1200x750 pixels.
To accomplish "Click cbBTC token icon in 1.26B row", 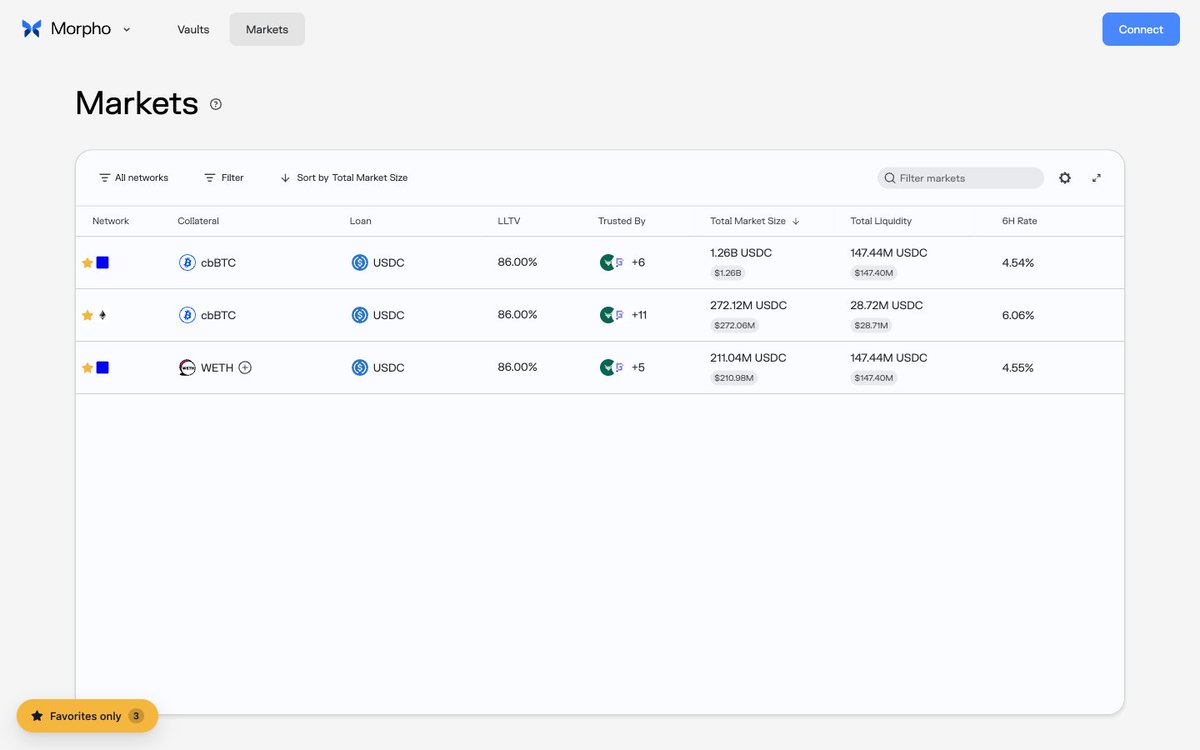I will 187,263.
